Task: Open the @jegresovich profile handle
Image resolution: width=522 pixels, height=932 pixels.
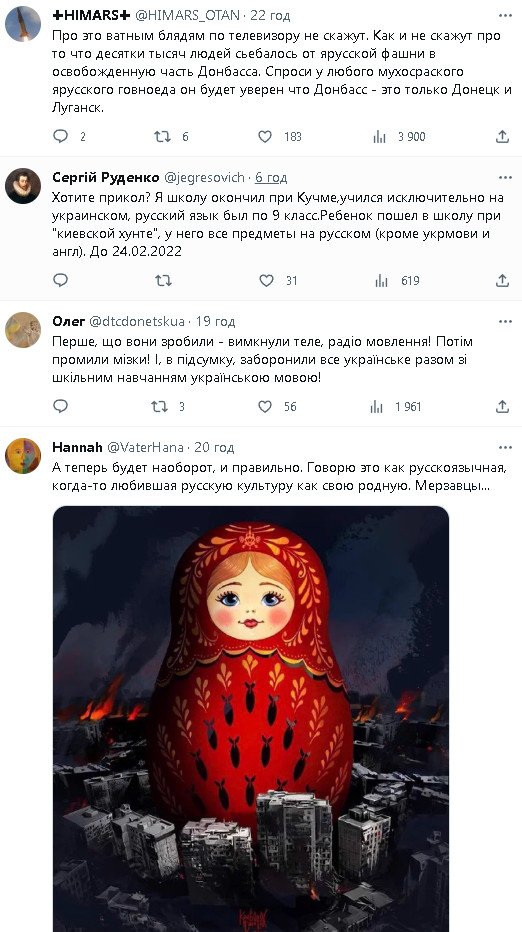Action: [x=204, y=178]
